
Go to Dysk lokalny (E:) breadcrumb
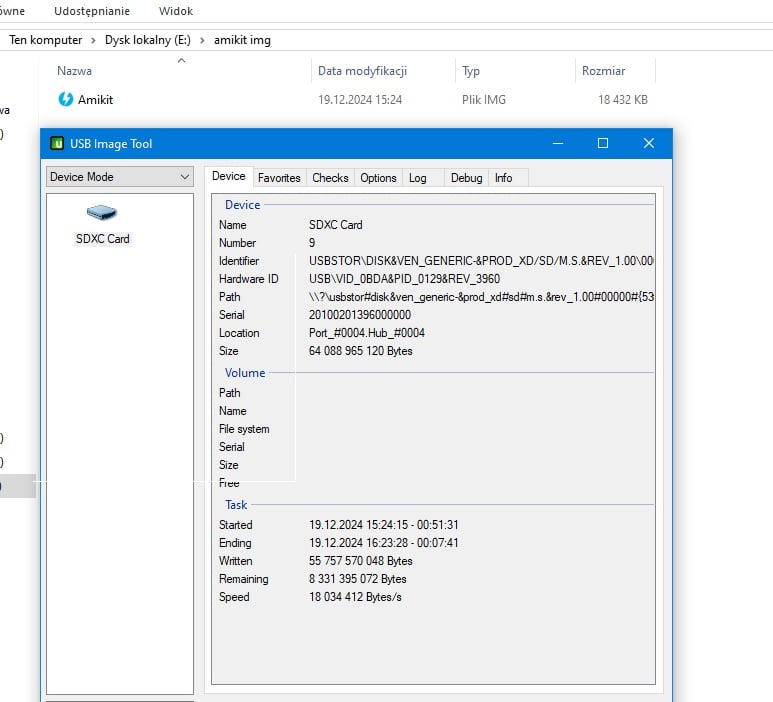(x=147, y=40)
